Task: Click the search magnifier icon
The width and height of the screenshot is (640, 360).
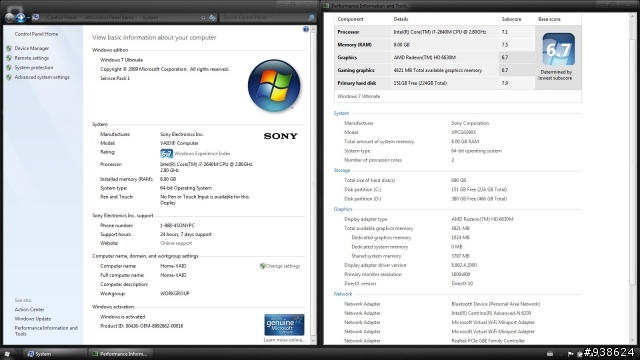Action: pos(311,18)
